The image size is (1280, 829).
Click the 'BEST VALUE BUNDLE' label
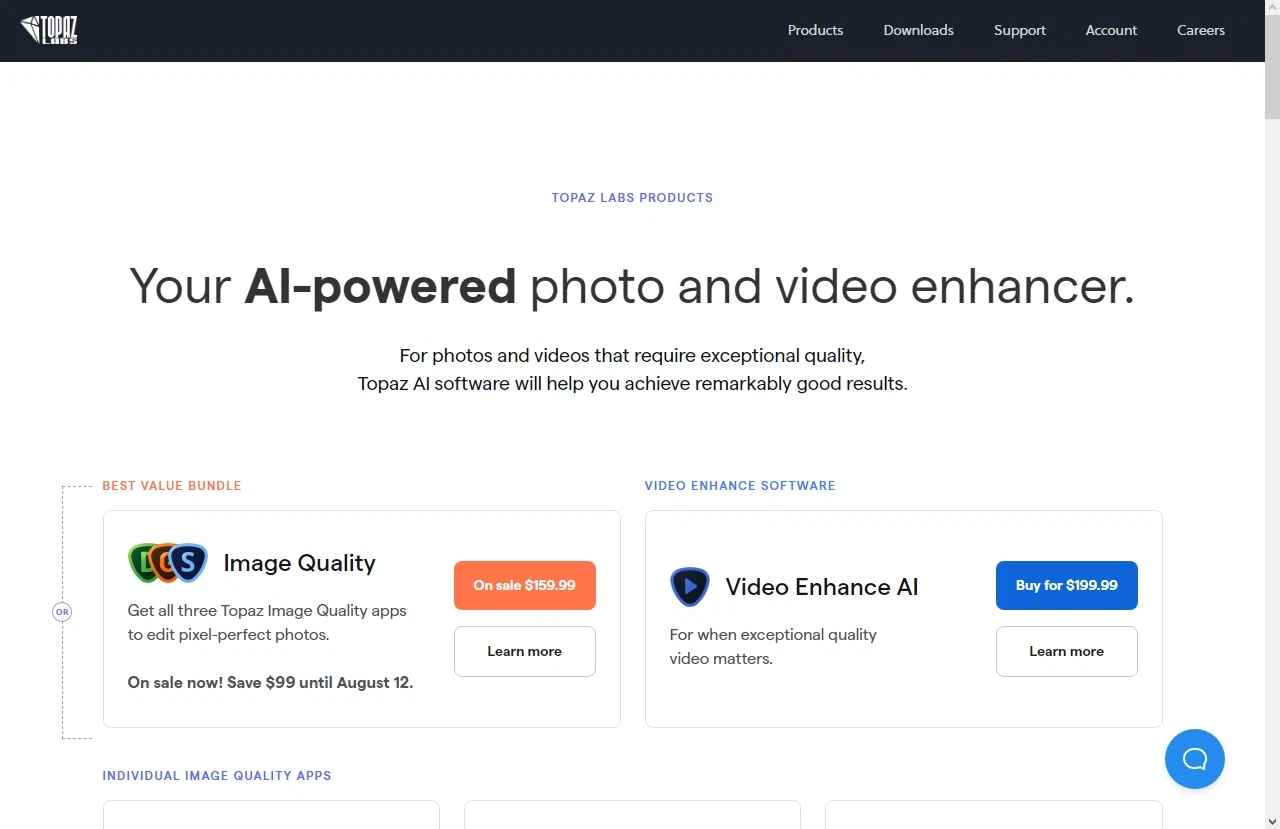click(x=171, y=486)
